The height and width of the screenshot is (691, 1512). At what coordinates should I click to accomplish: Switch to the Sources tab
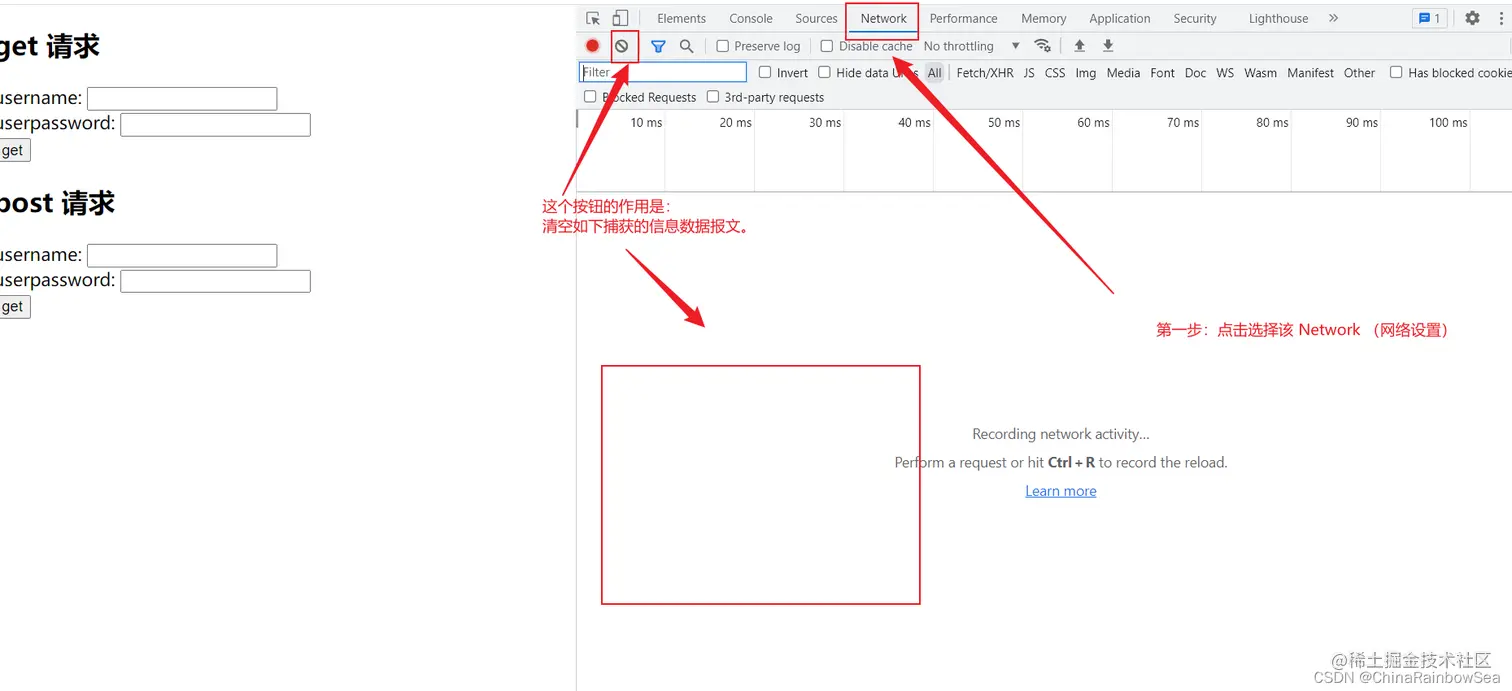tap(816, 18)
